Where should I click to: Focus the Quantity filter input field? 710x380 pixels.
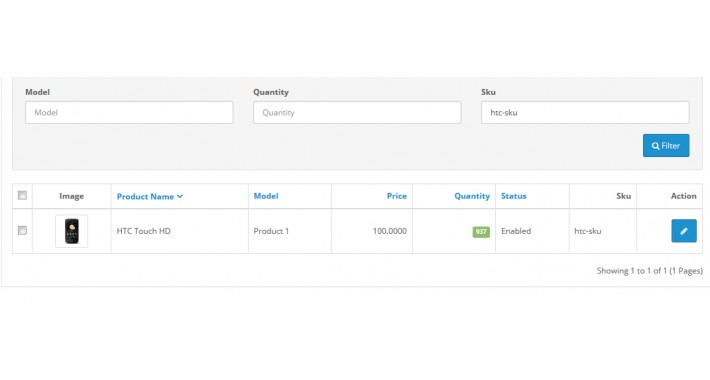pyautogui.click(x=357, y=112)
